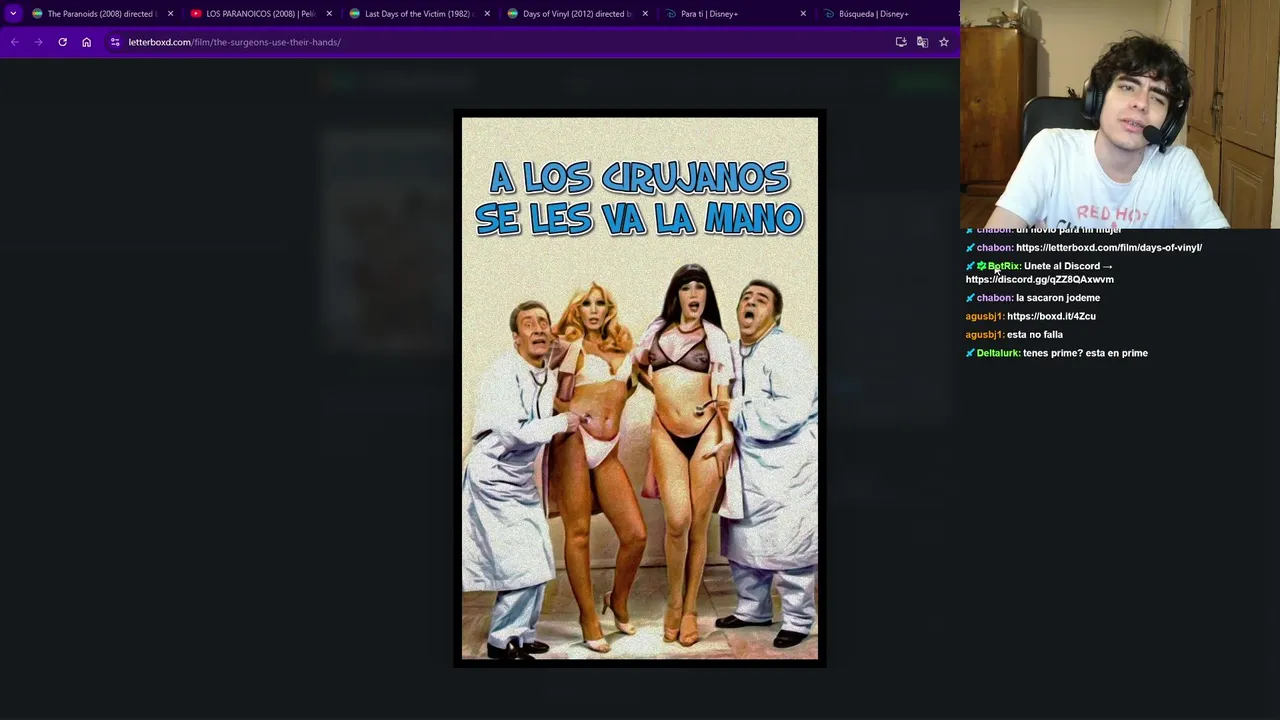Click BotRix username in chat
The width and height of the screenshot is (1280, 720).
pyautogui.click(x=1003, y=266)
